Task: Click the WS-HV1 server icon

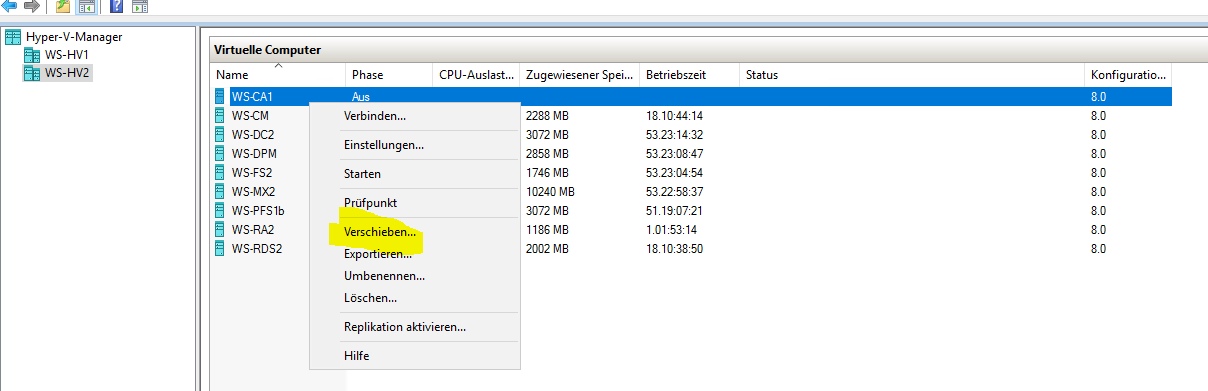Action: point(31,55)
